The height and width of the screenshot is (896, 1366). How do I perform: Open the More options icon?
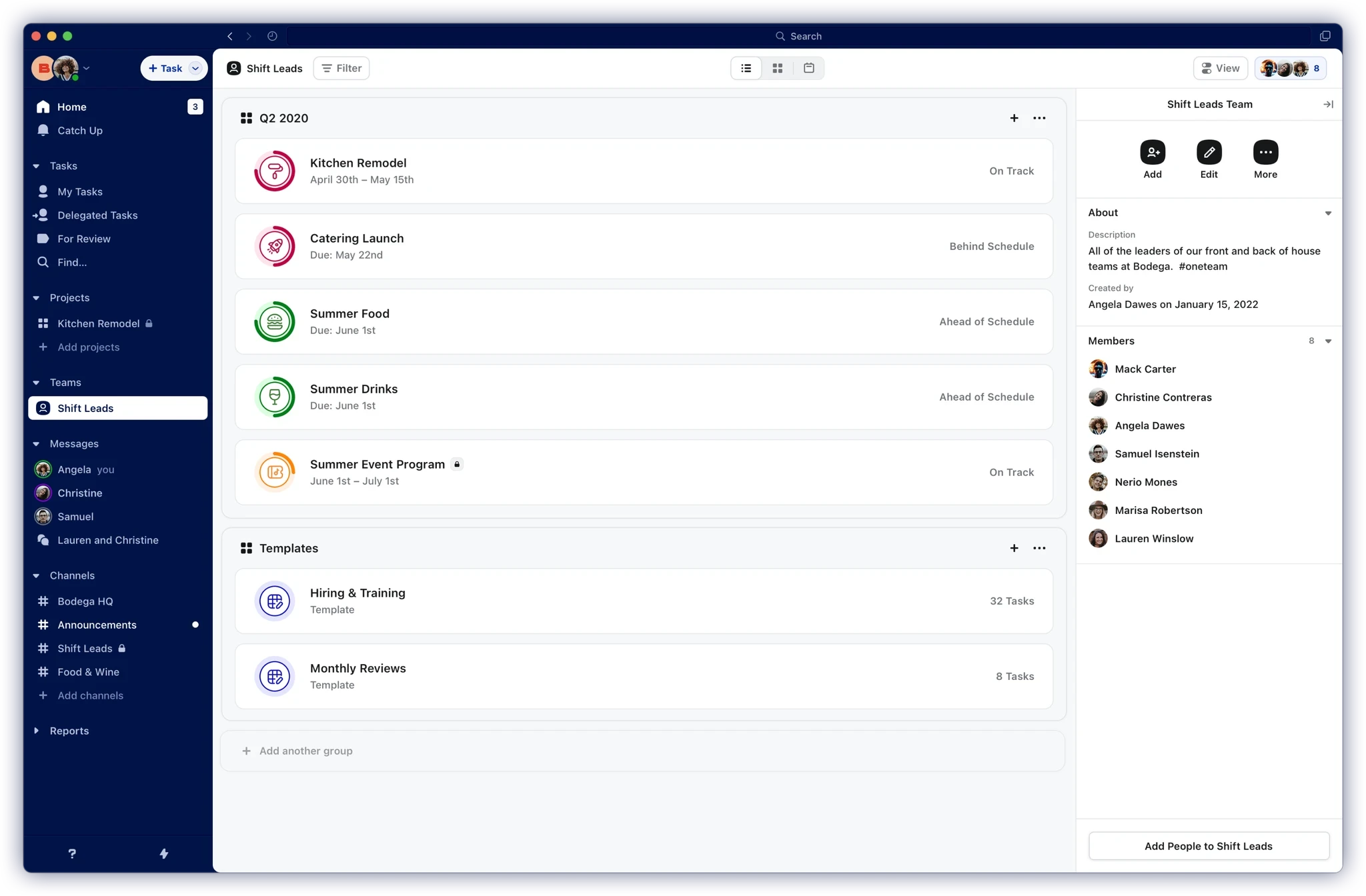[1265, 153]
